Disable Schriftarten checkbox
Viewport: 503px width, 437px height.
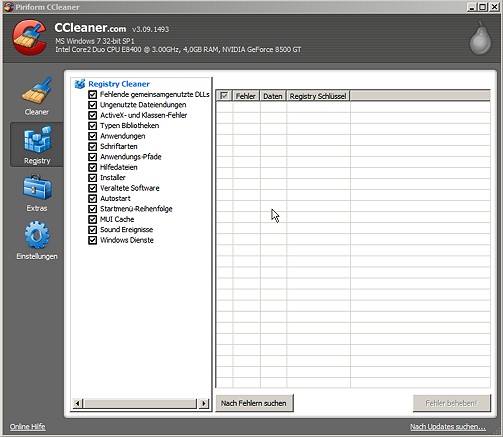point(92,146)
